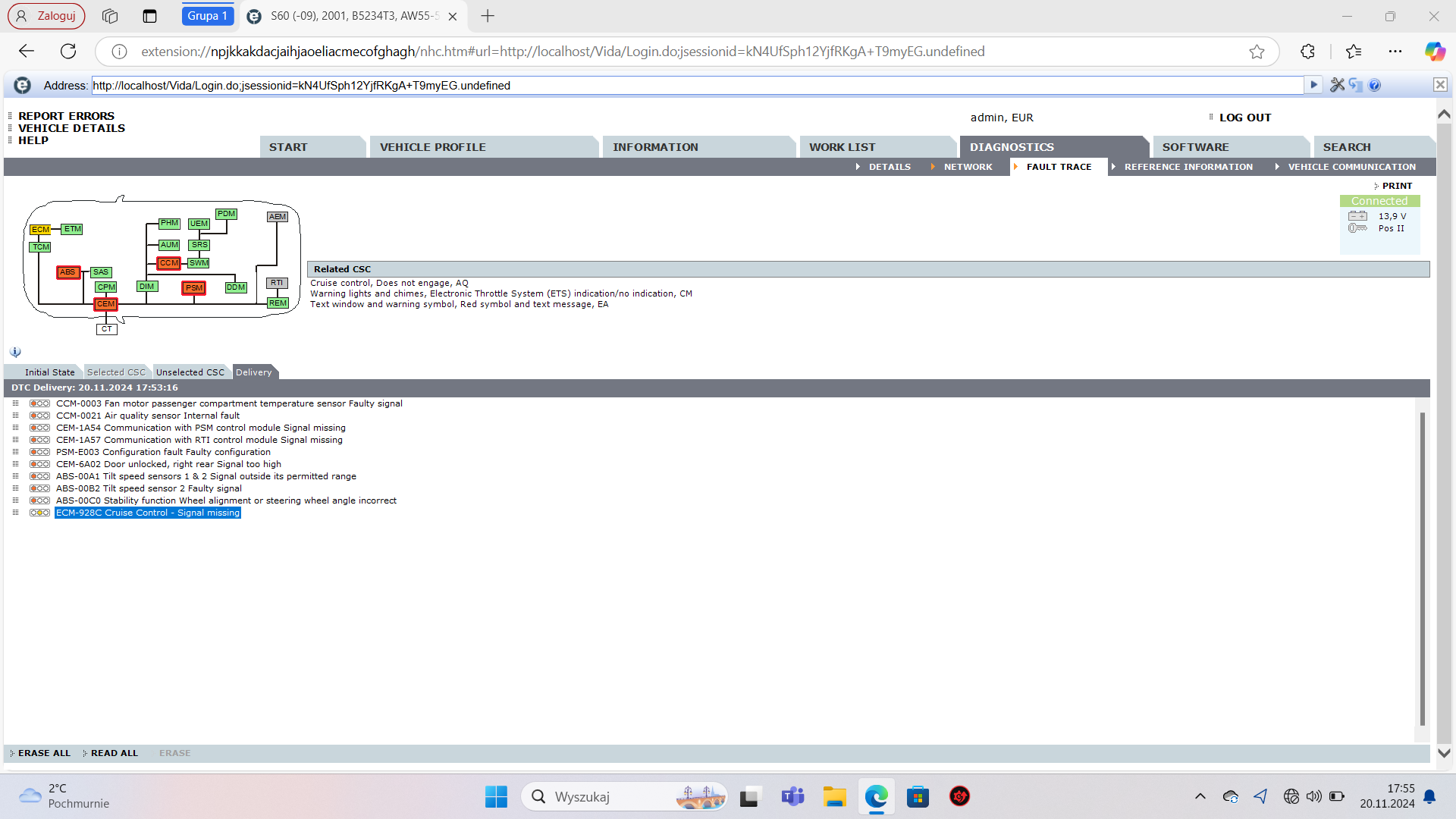
Task: Open IE Tab settings wrench icon
Action: click(1337, 85)
